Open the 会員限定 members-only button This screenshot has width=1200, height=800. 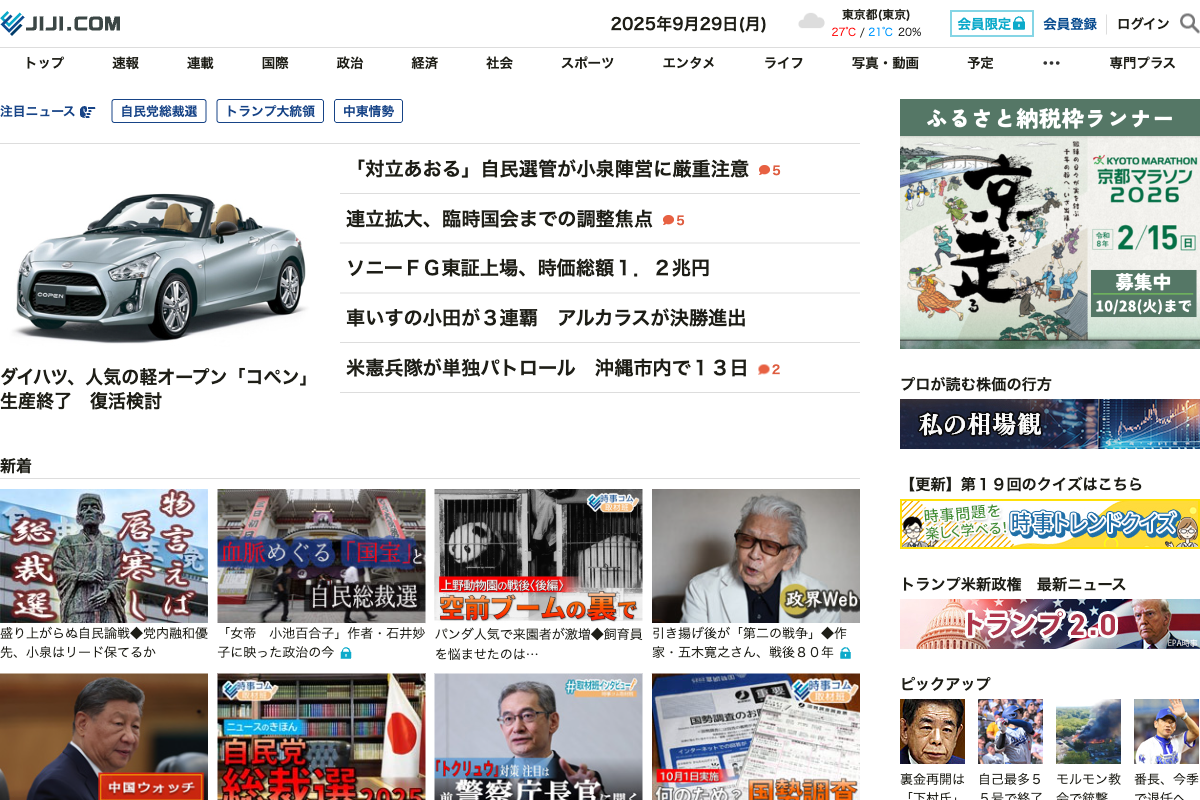tap(991, 23)
